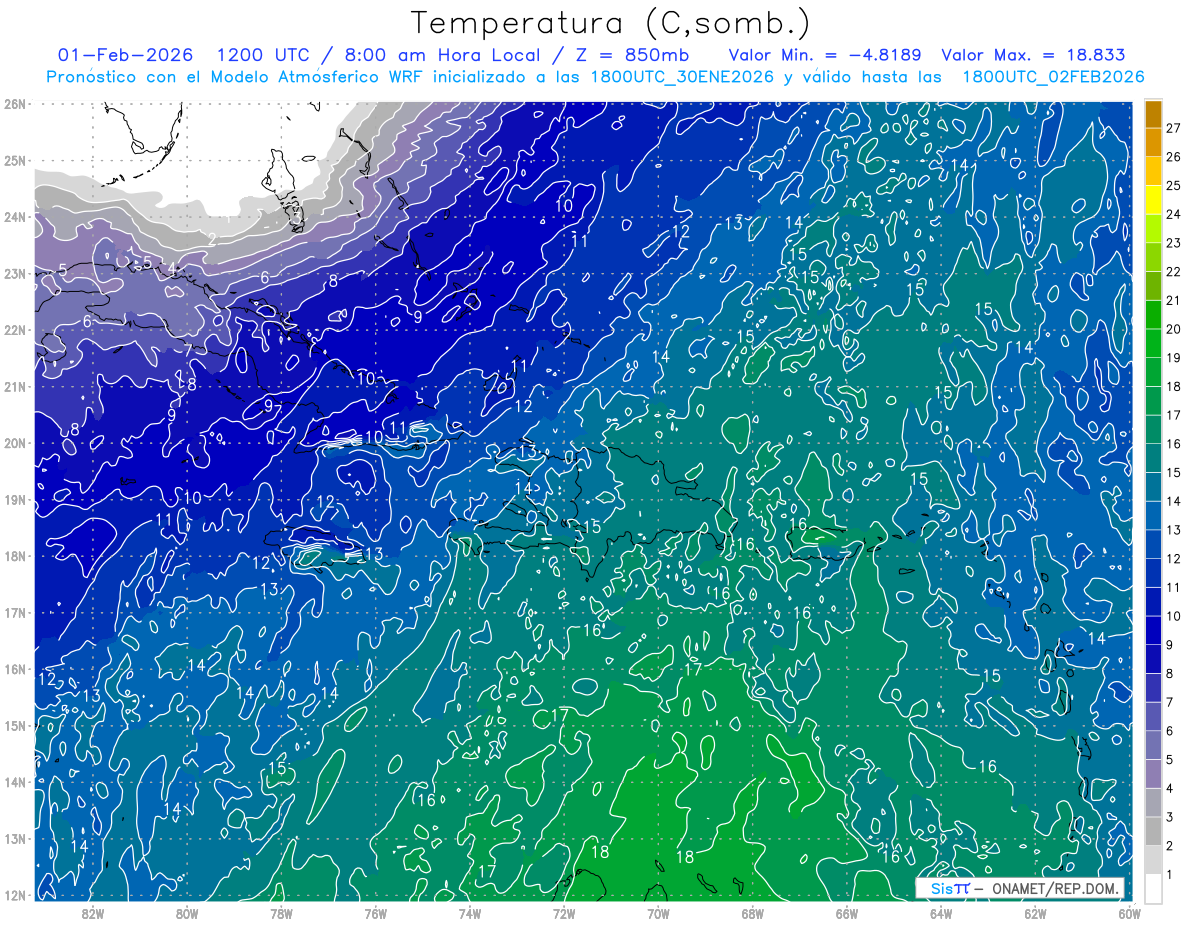Click color scale value 25
1200x927 pixels.
coord(1174,186)
